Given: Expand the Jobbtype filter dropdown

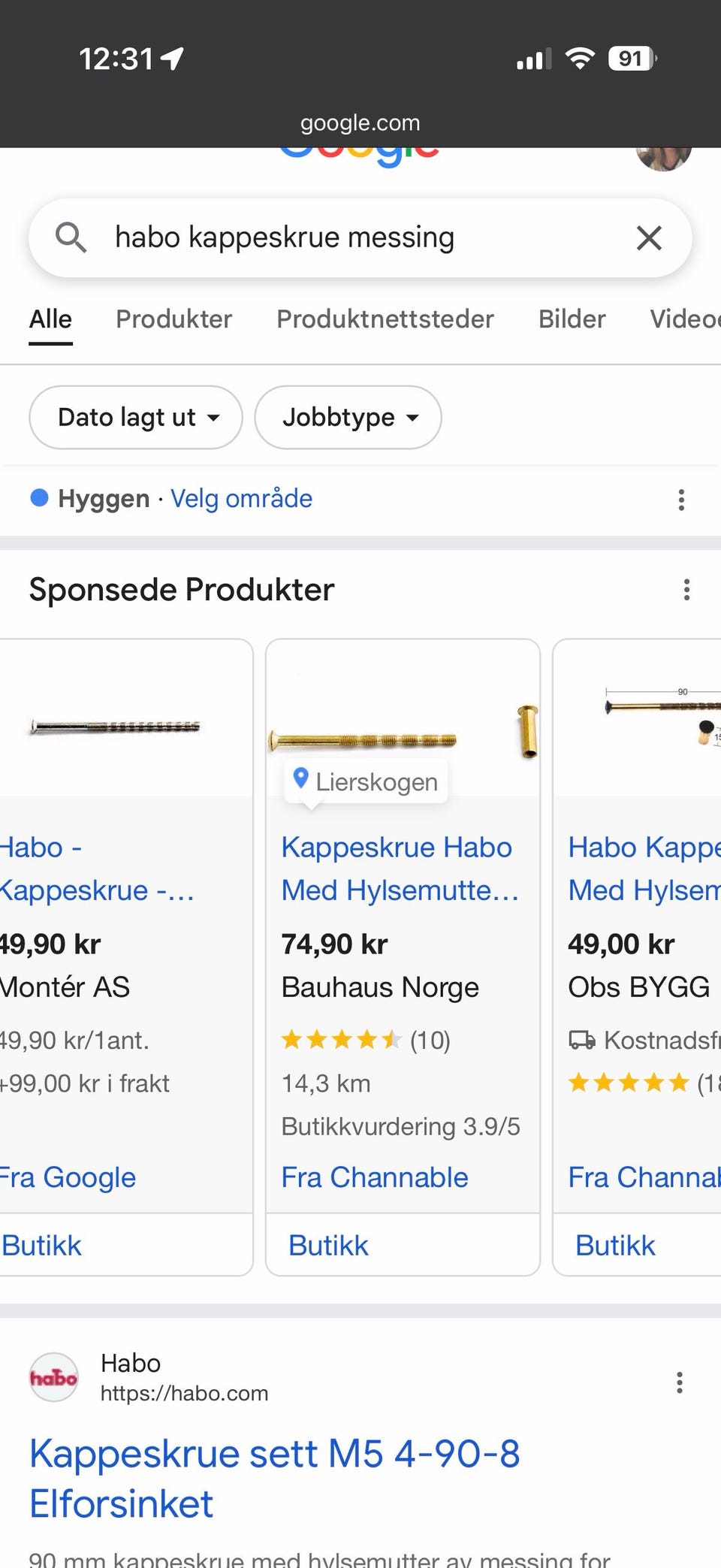Looking at the screenshot, I should [x=348, y=417].
